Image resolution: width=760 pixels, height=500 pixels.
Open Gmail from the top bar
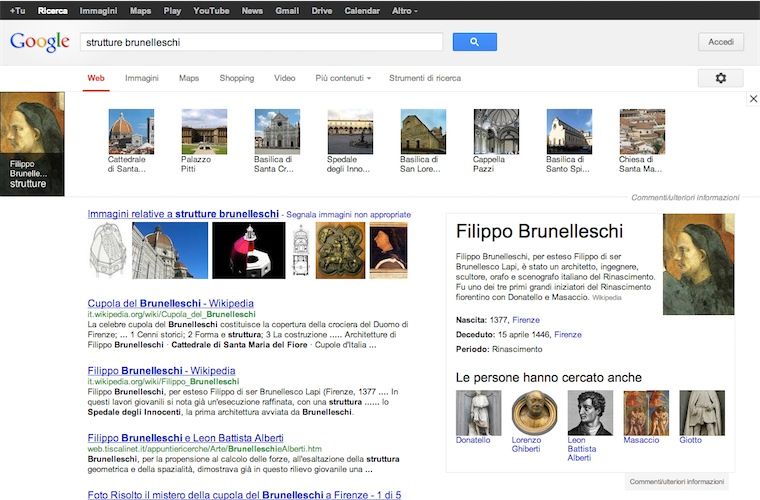point(287,11)
